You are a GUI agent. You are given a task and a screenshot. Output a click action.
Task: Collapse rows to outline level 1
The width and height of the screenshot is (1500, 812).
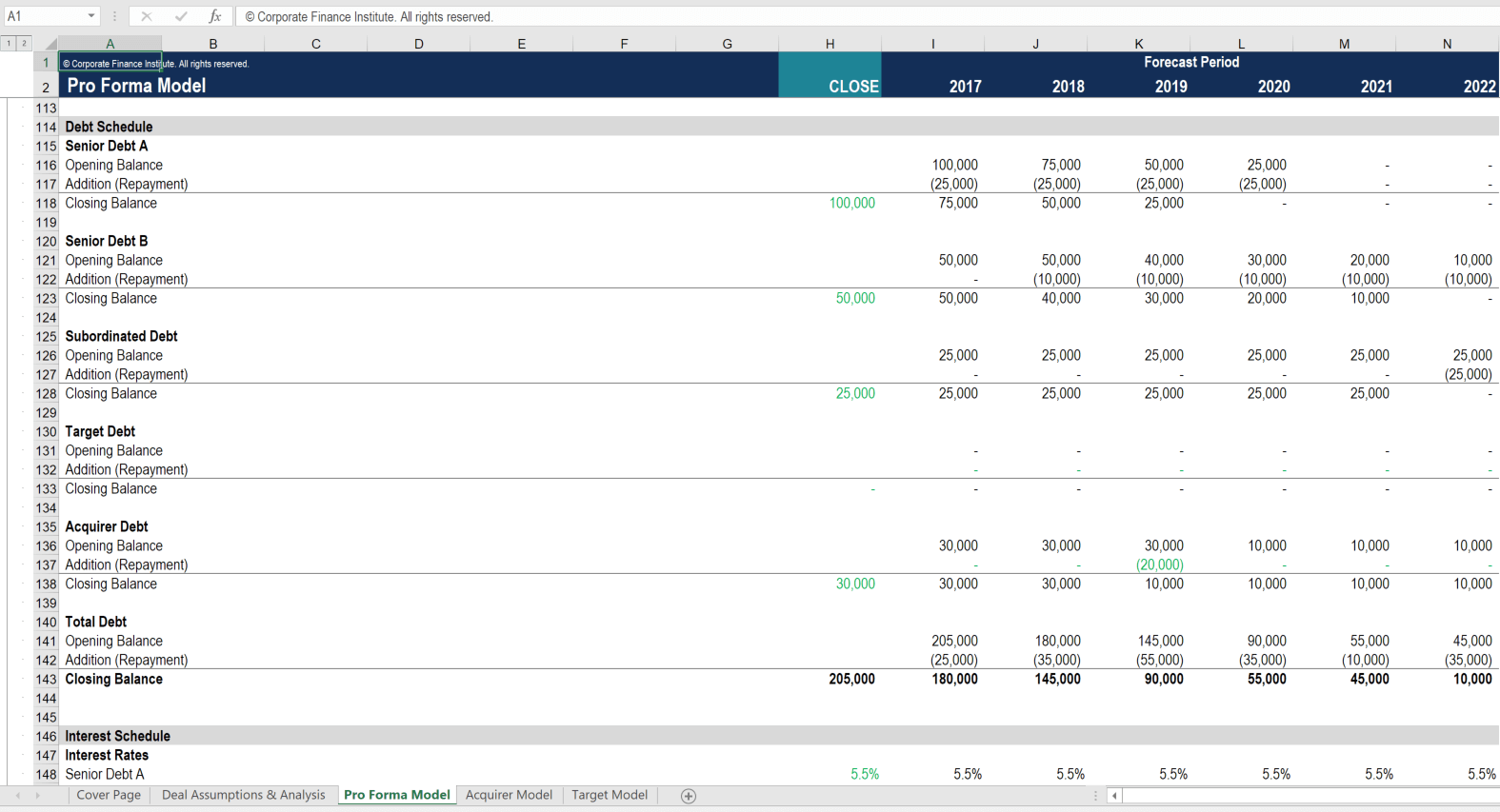pyautogui.click(x=9, y=43)
